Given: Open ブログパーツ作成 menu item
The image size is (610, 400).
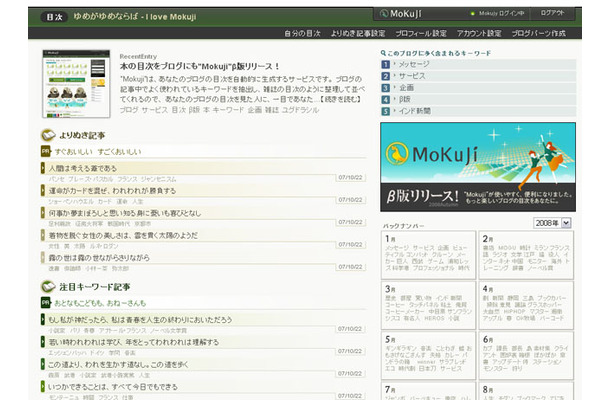Looking at the screenshot, I should 538,33.
